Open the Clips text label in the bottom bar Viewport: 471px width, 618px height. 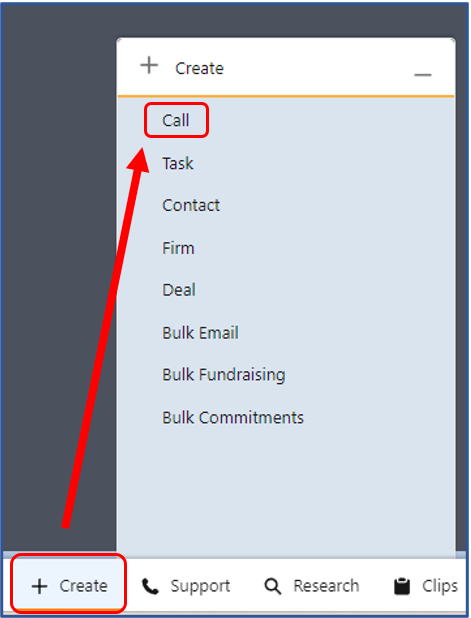click(x=440, y=586)
